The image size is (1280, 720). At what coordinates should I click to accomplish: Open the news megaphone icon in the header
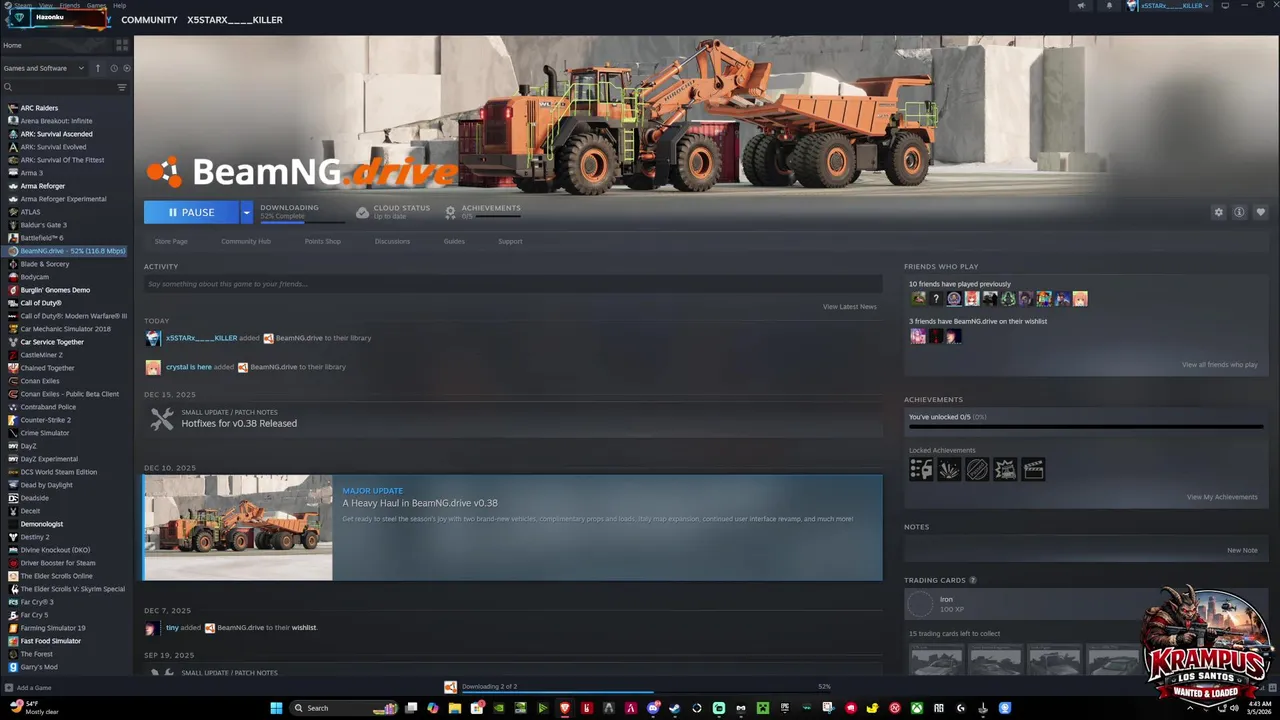tap(1080, 6)
